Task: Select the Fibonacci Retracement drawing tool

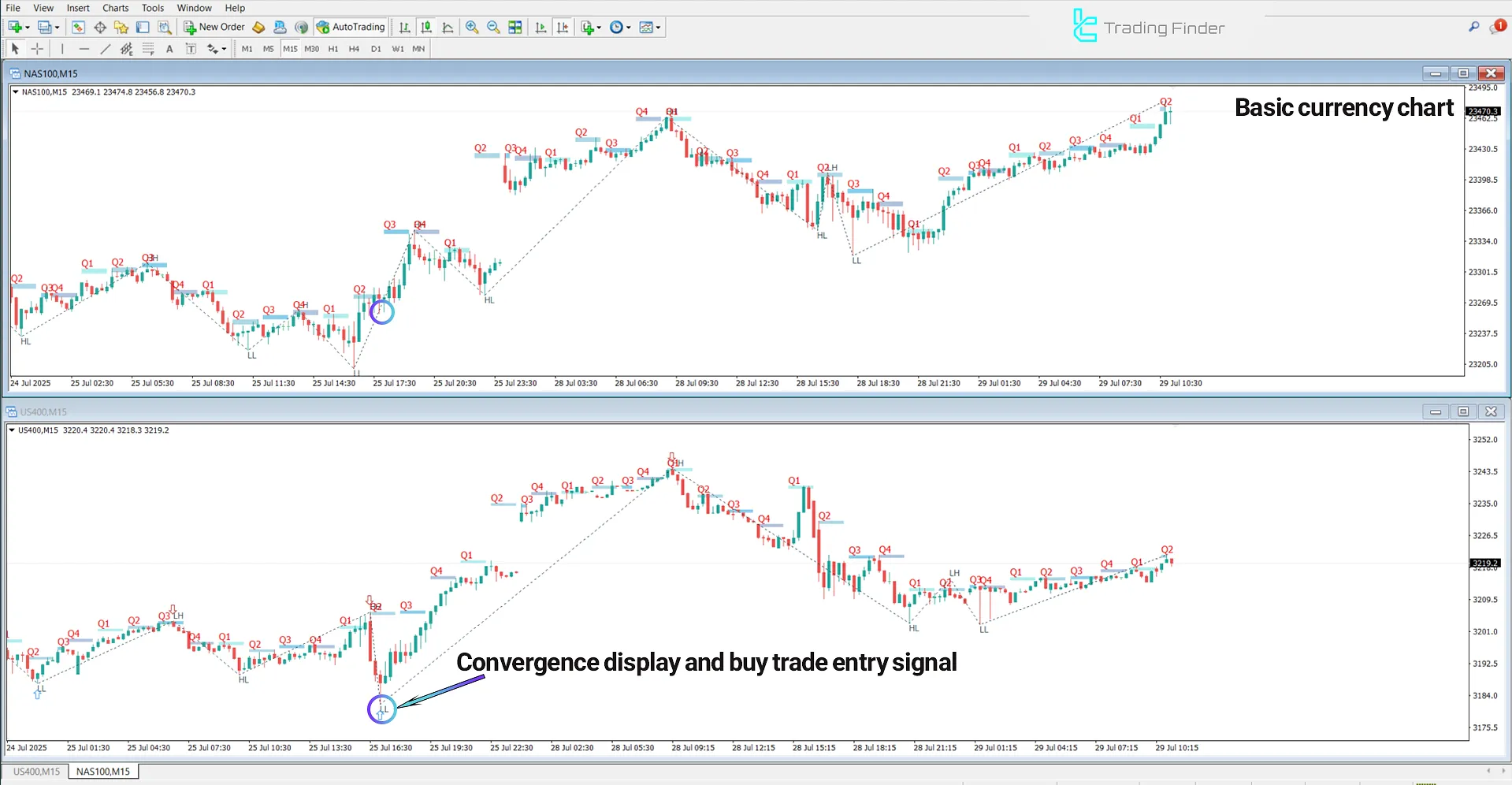Action: point(148,48)
